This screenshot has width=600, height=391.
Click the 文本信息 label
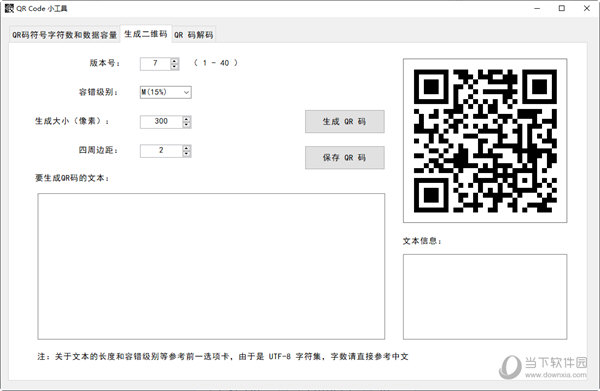pyautogui.click(x=422, y=241)
